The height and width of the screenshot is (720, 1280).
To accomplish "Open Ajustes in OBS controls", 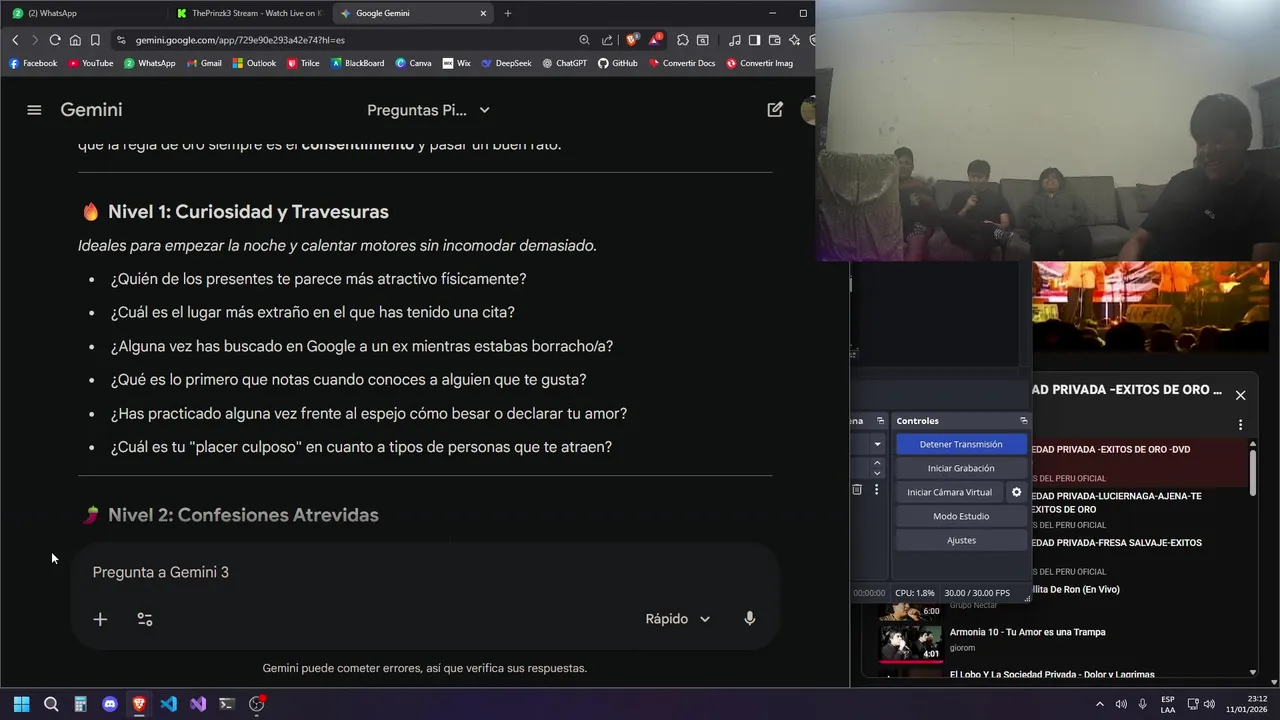I will 960,540.
